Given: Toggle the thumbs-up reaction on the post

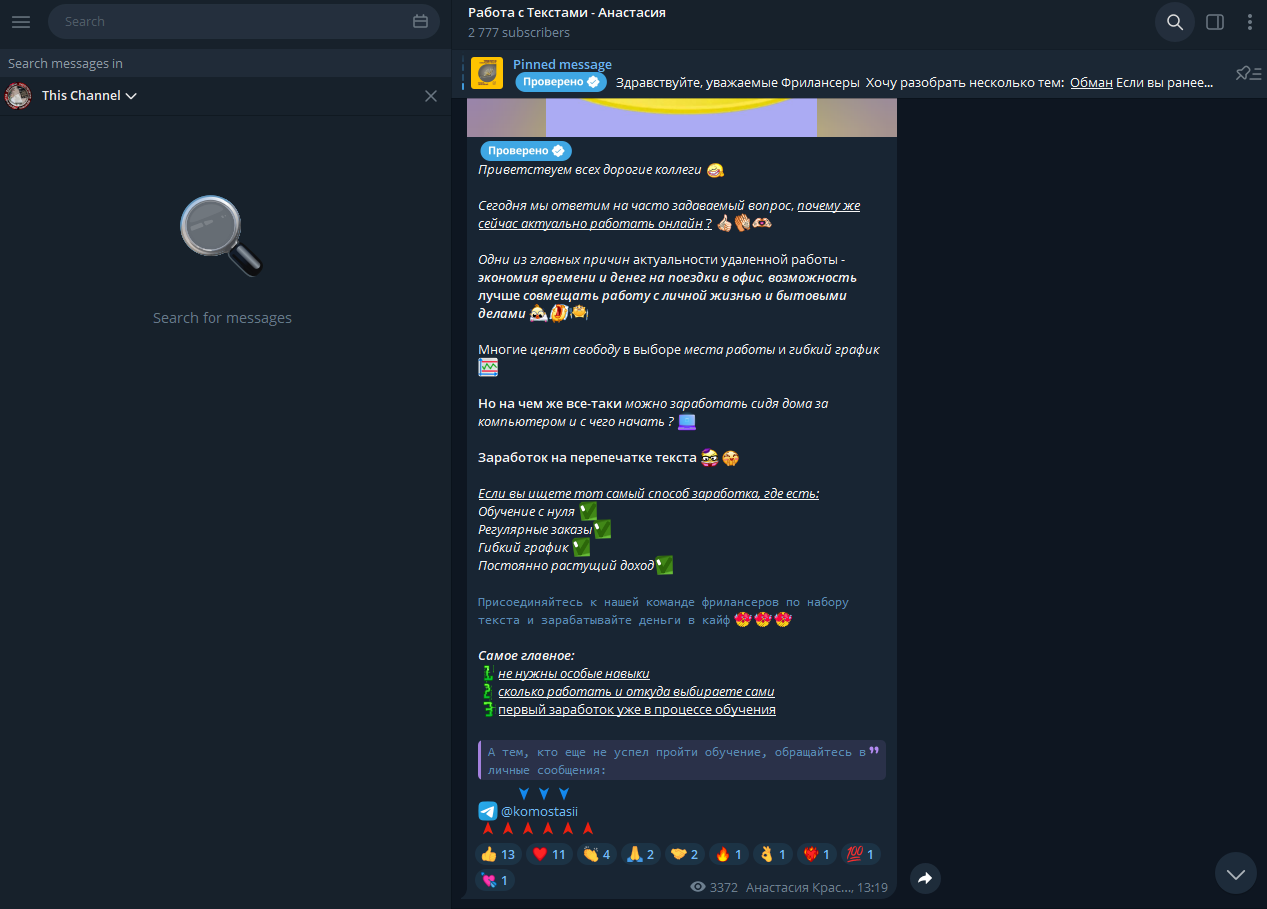Looking at the screenshot, I should pyautogui.click(x=497, y=854).
